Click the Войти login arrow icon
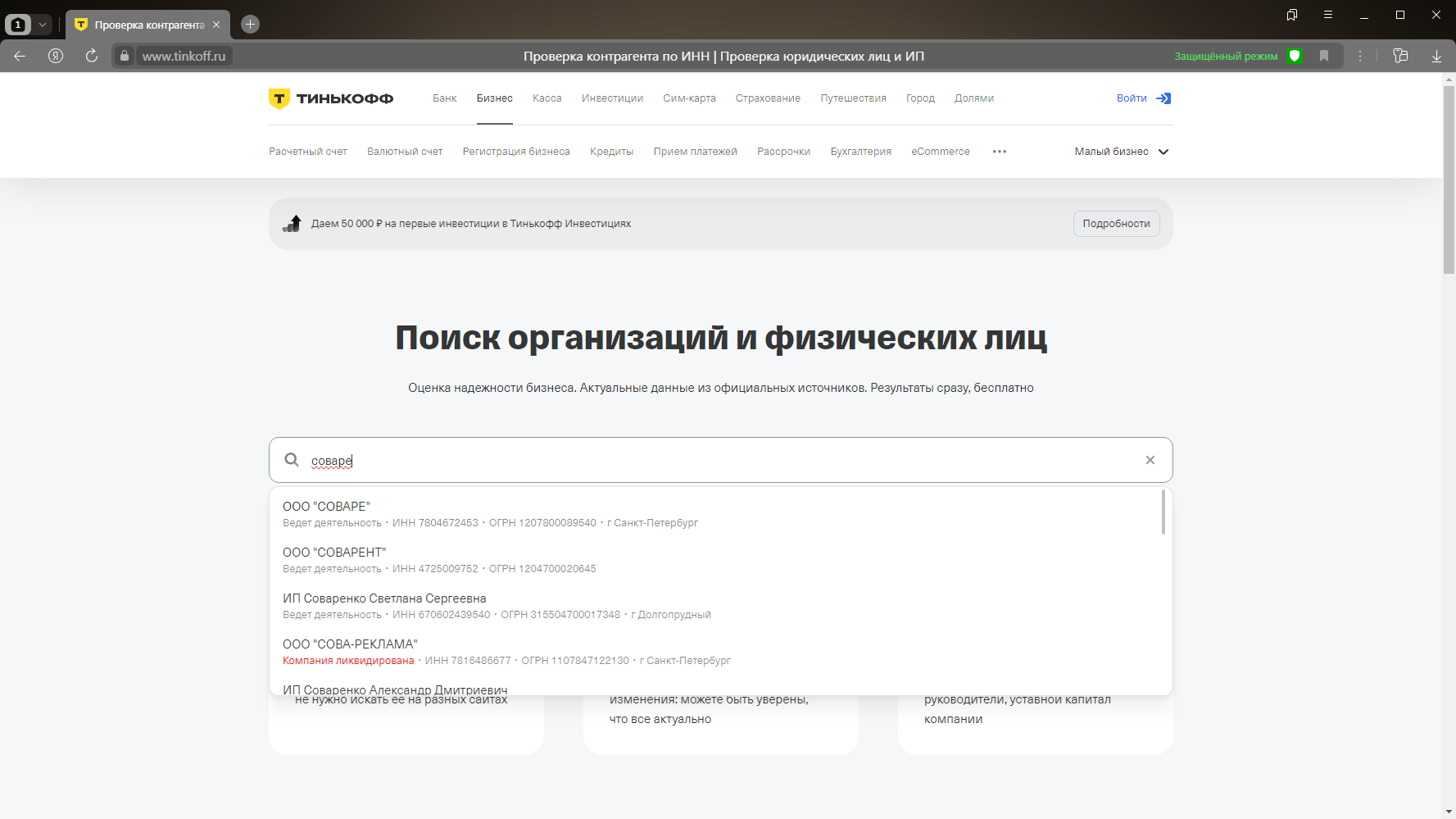 [1163, 98]
